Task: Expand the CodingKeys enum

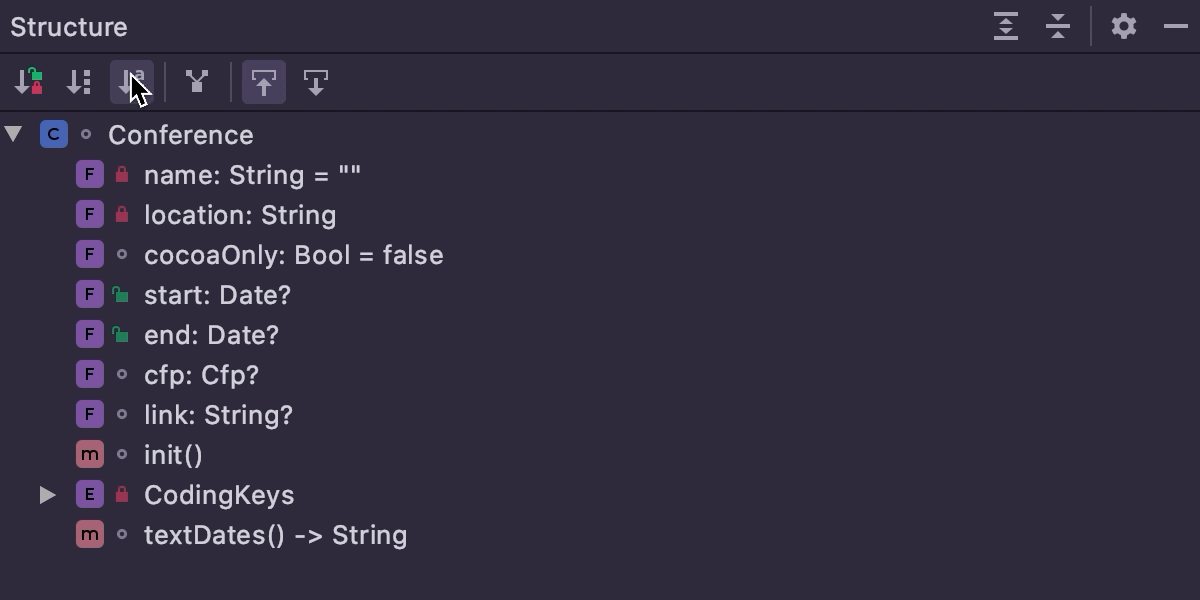Action: [46, 494]
